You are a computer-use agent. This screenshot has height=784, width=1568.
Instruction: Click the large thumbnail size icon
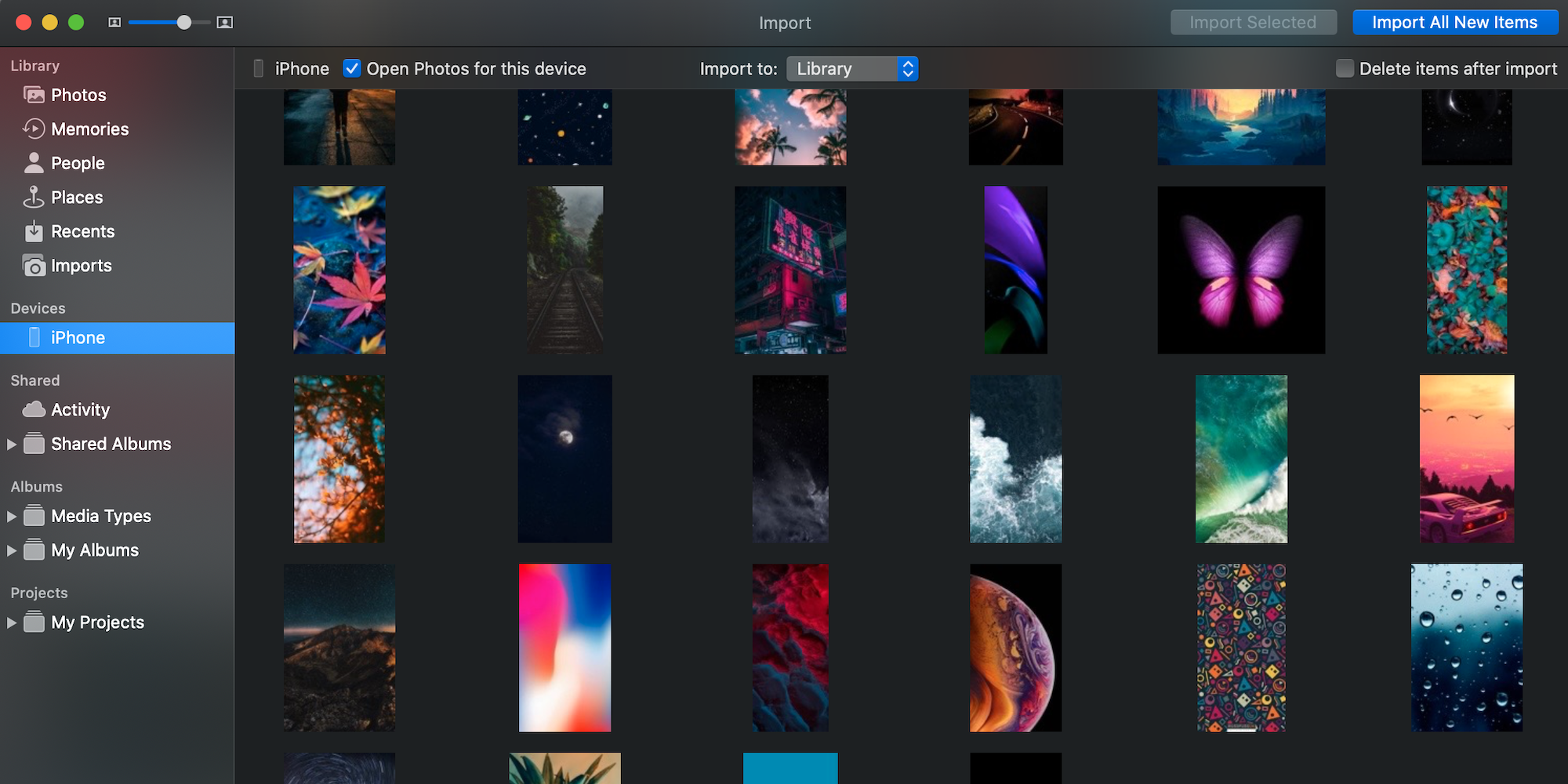point(225,23)
